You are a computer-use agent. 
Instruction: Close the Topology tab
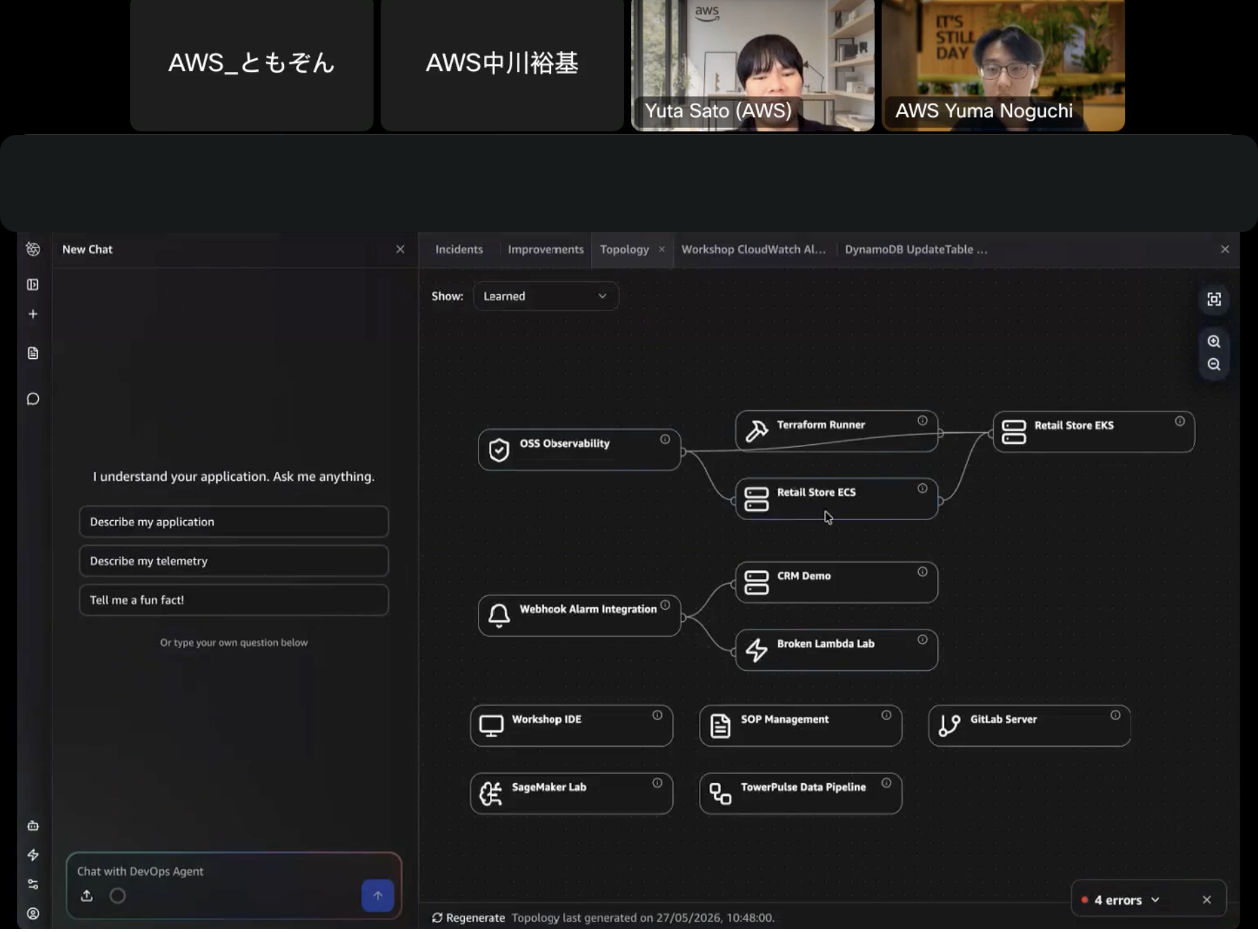(661, 250)
